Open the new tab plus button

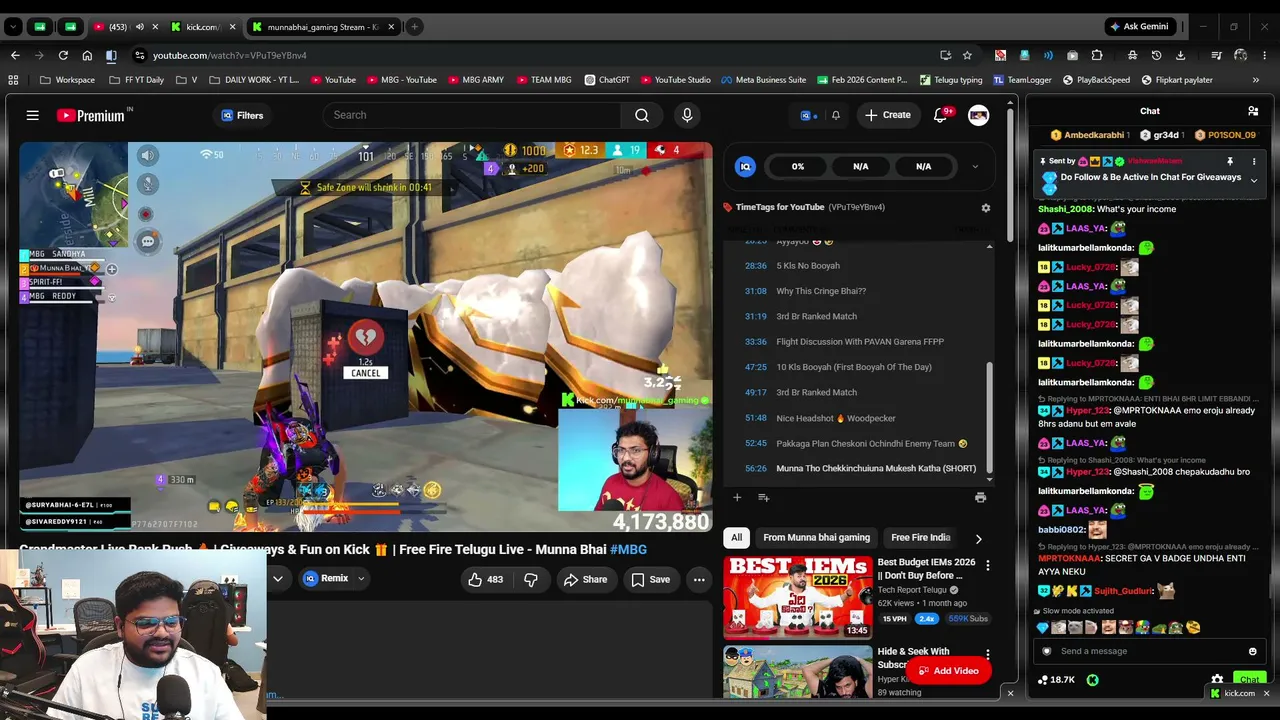coord(414,27)
